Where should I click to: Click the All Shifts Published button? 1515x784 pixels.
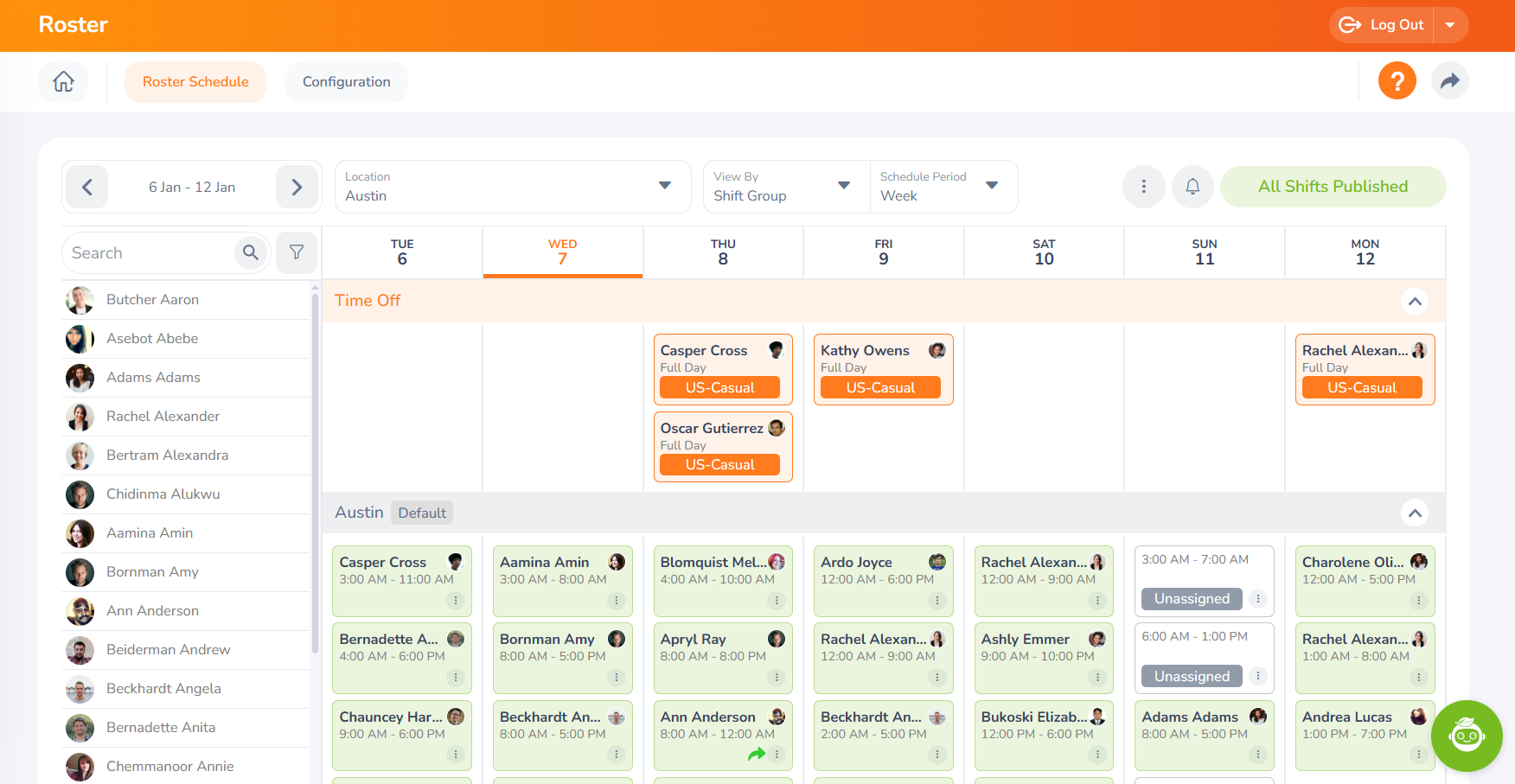[1332, 187]
